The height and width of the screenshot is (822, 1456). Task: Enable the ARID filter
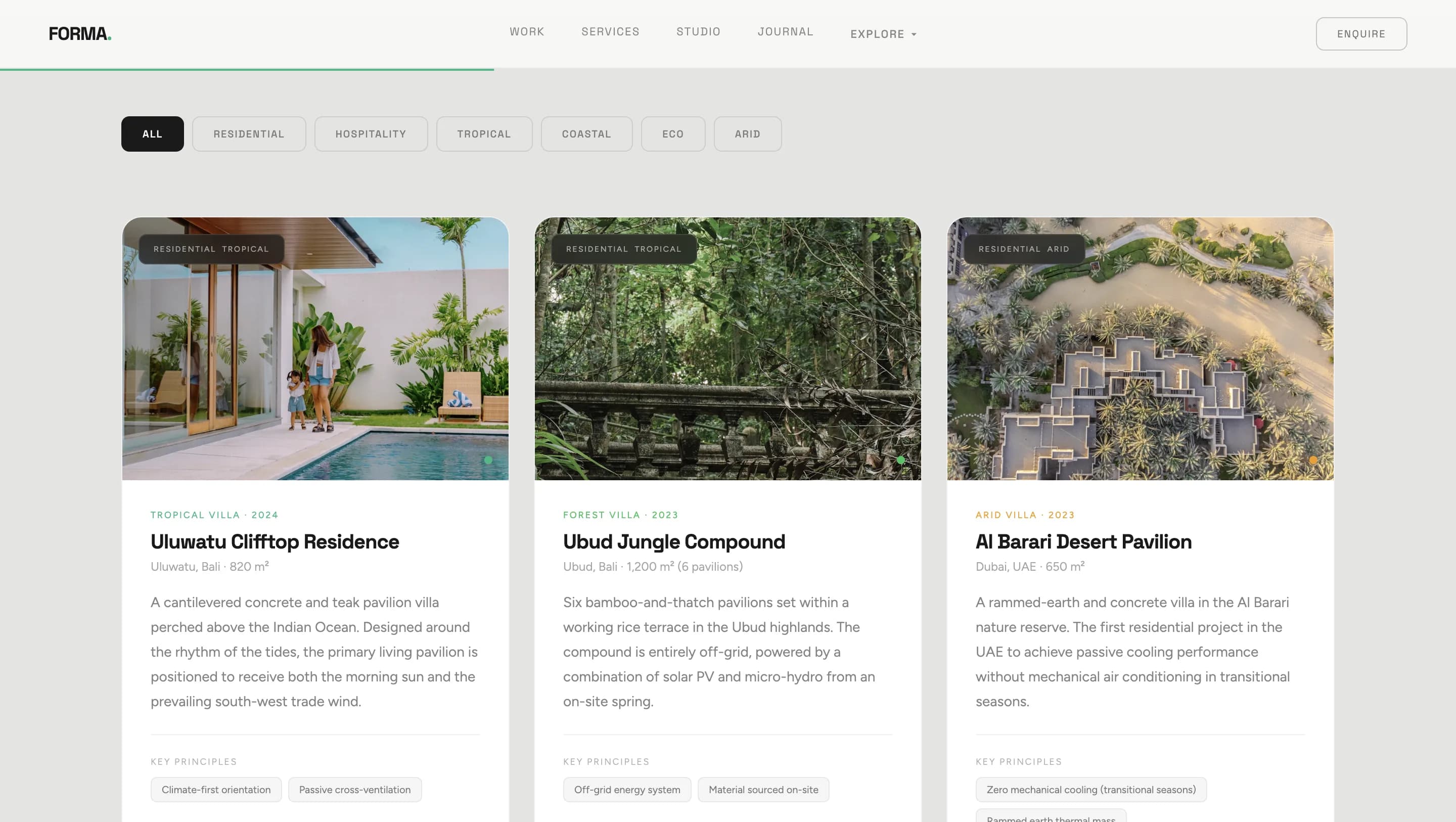747,134
